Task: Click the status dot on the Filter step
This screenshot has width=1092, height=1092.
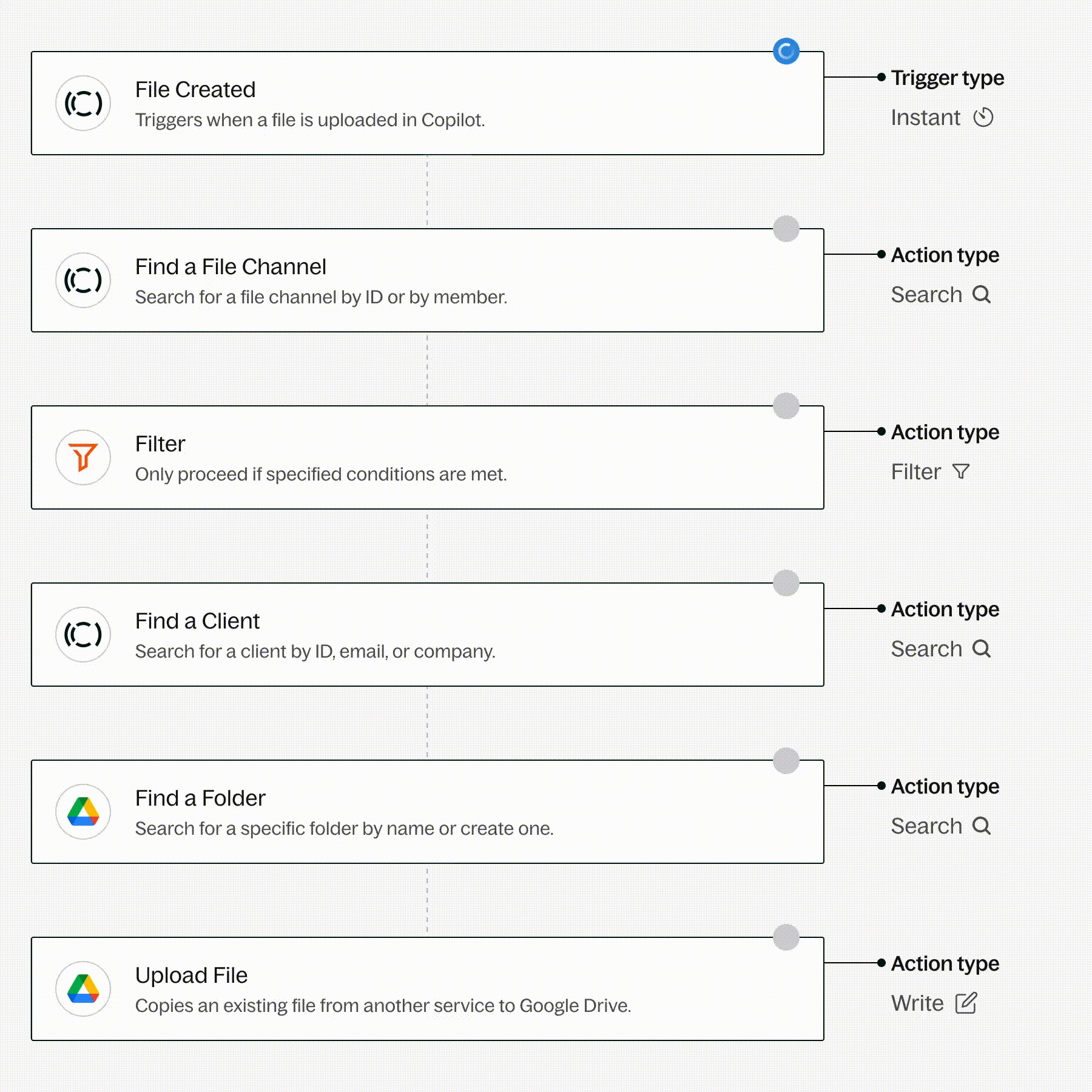Action: tap(786, 406)
